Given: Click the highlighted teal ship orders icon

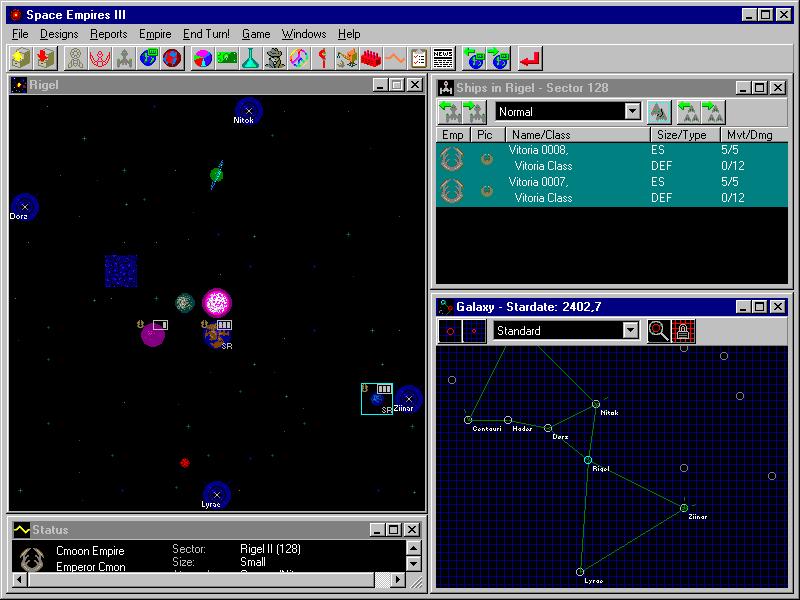Looking at the screenshot, I should [x=659, y=112].
